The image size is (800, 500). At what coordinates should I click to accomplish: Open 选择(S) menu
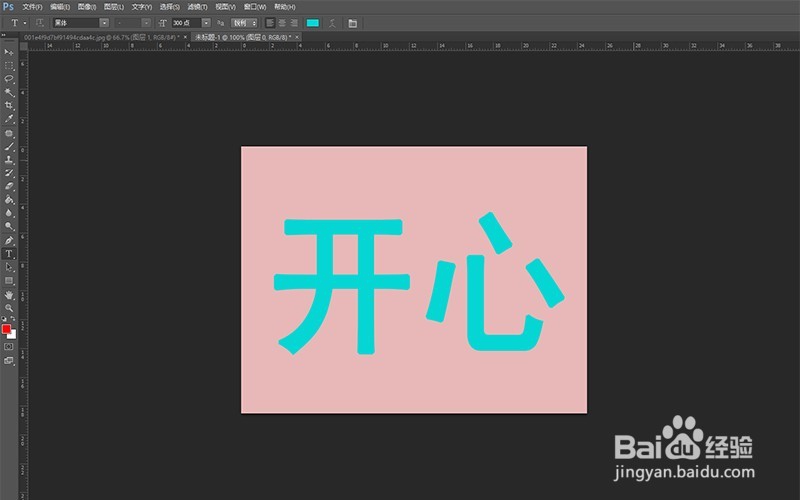click(169, 7)
